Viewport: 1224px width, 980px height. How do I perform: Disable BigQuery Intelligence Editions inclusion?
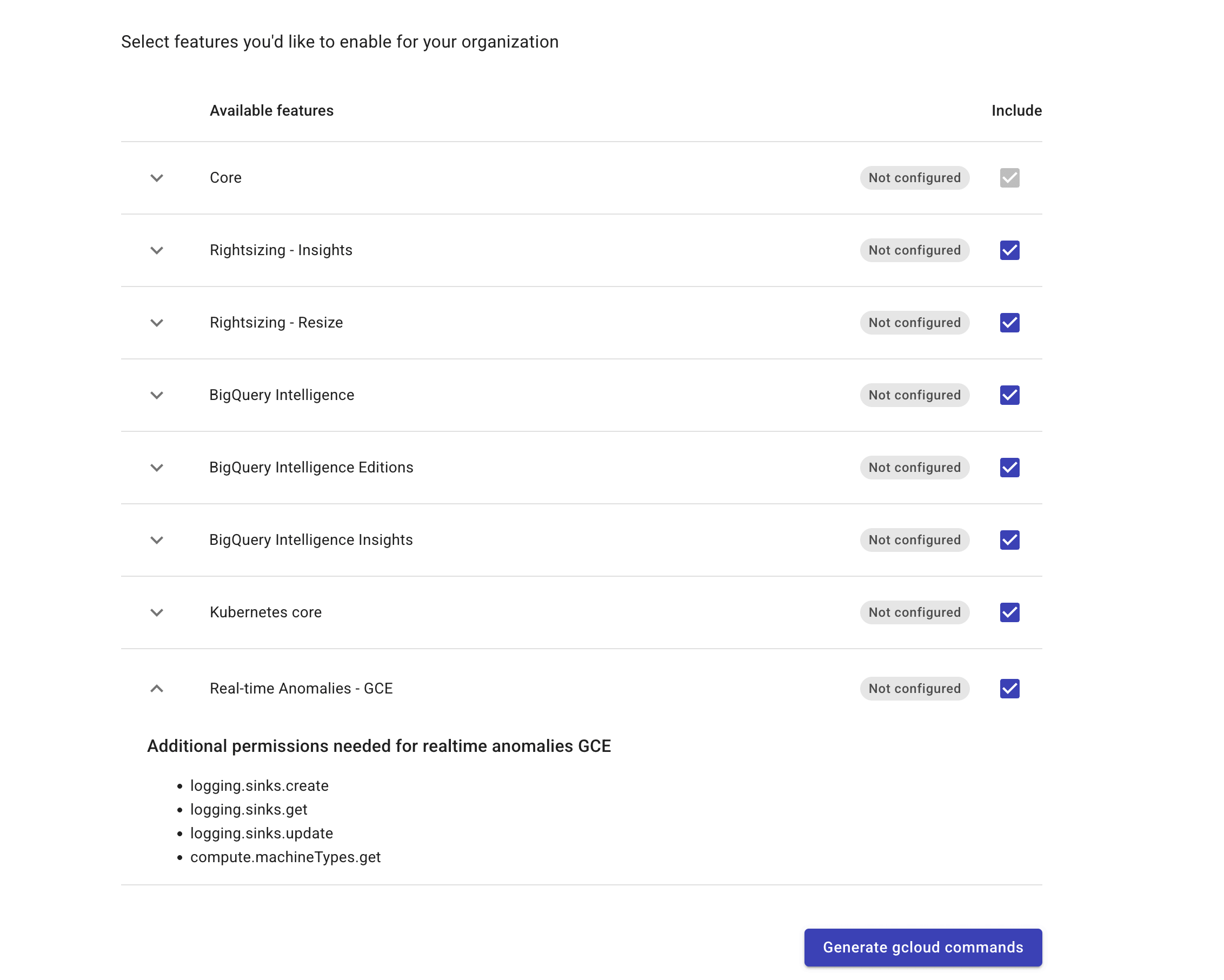tap(1009, 468)
